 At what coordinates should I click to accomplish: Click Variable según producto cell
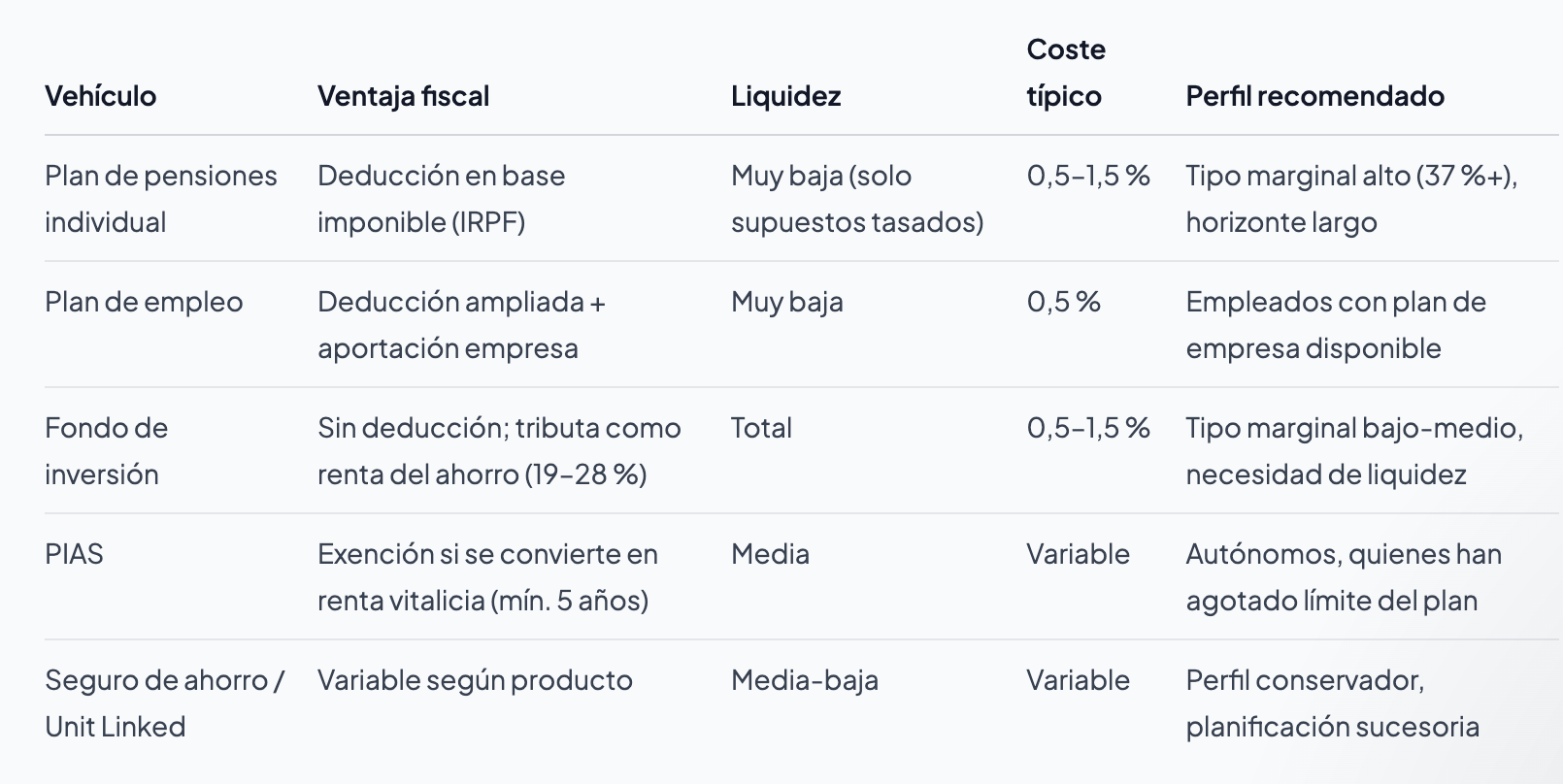pos(475,680)
